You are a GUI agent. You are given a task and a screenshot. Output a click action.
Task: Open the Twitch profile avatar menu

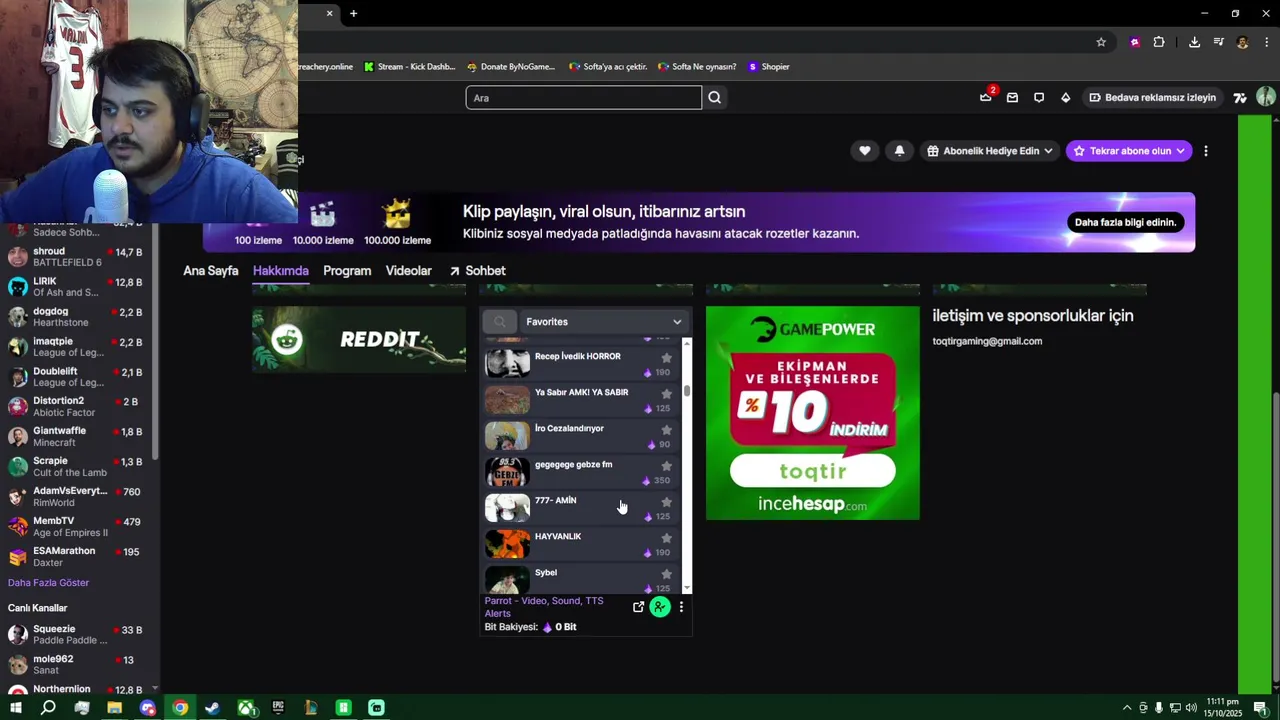1266,97
